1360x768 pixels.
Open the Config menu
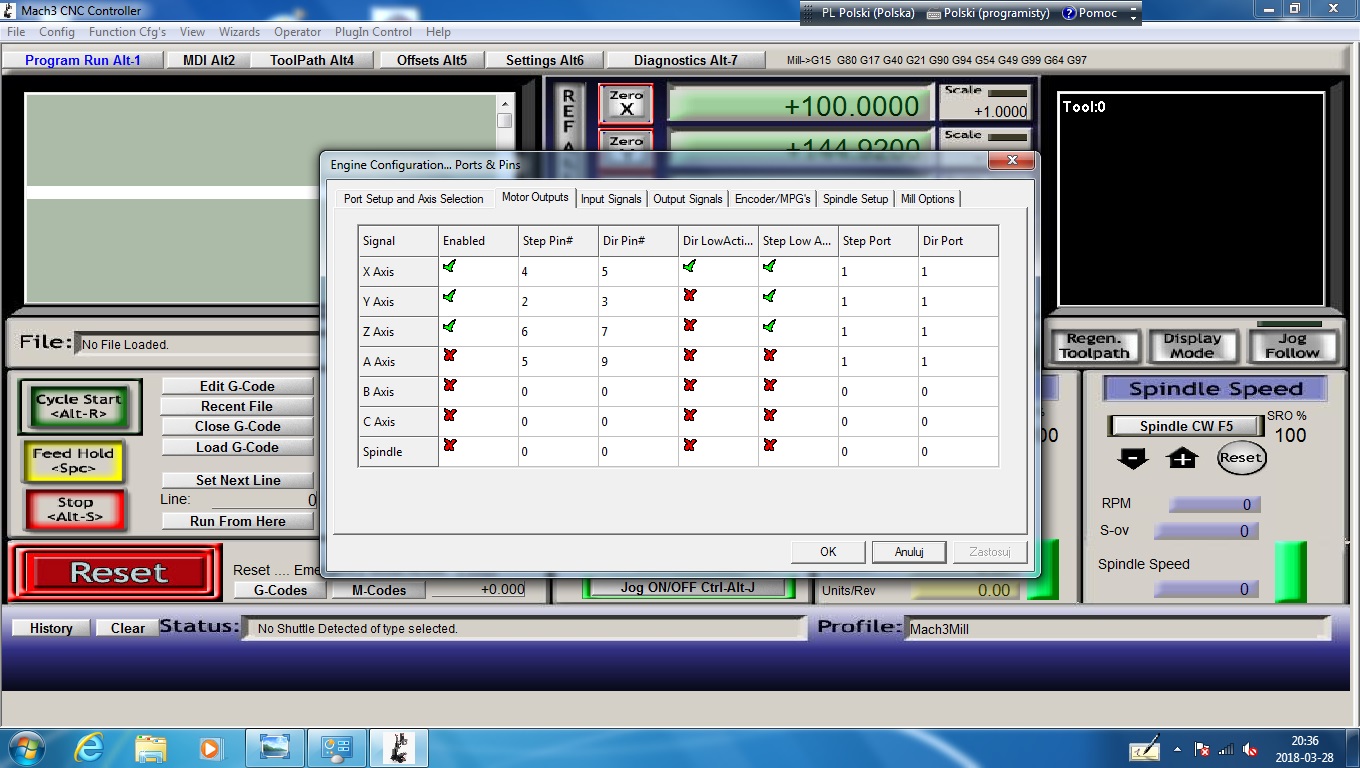point(57,32)
